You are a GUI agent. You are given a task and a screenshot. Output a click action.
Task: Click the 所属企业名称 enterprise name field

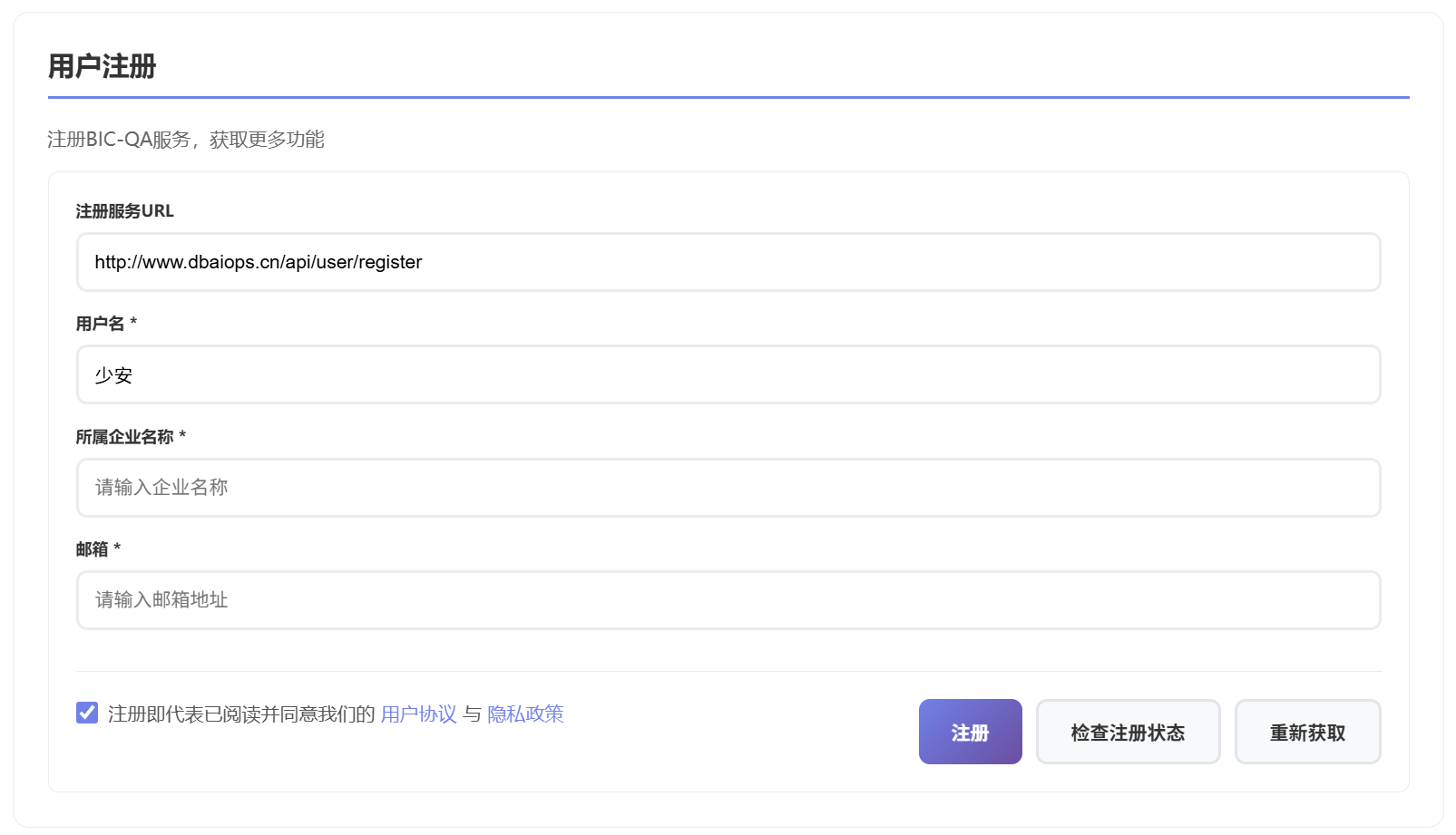click(x=726, y=488)
